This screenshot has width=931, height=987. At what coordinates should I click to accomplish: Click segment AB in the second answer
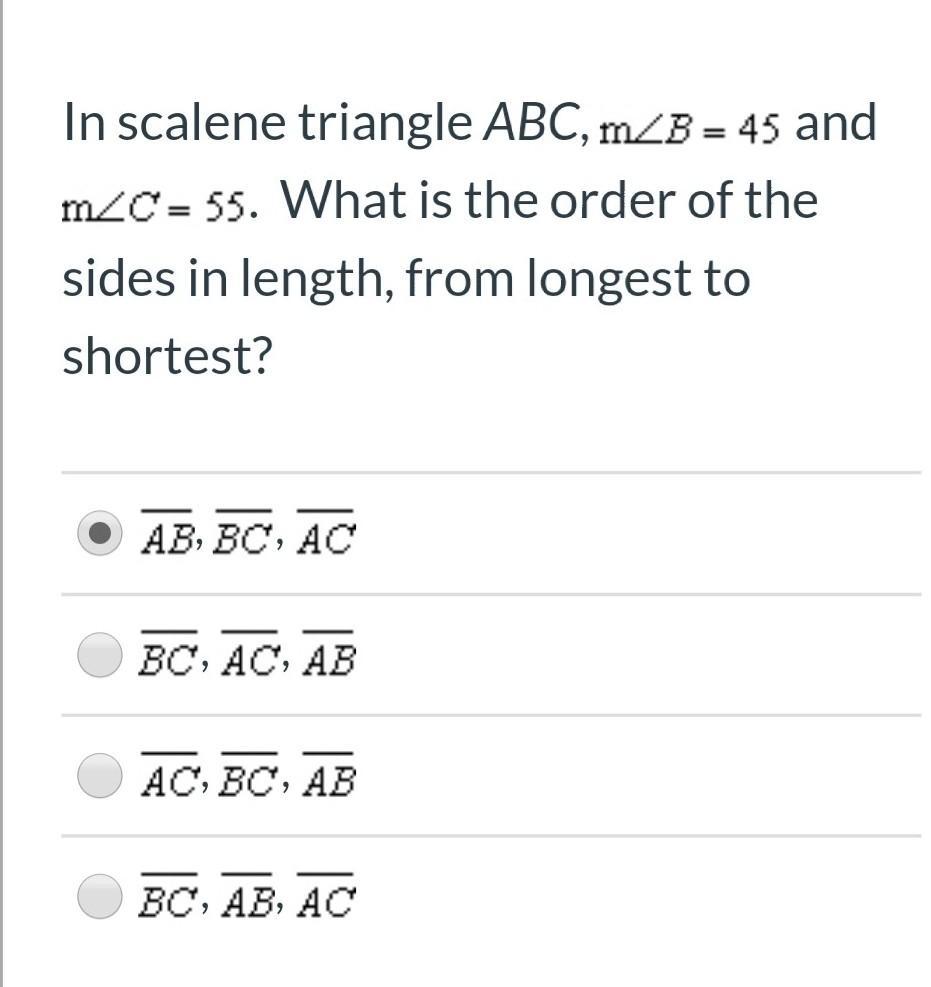(x=328, y=658)
